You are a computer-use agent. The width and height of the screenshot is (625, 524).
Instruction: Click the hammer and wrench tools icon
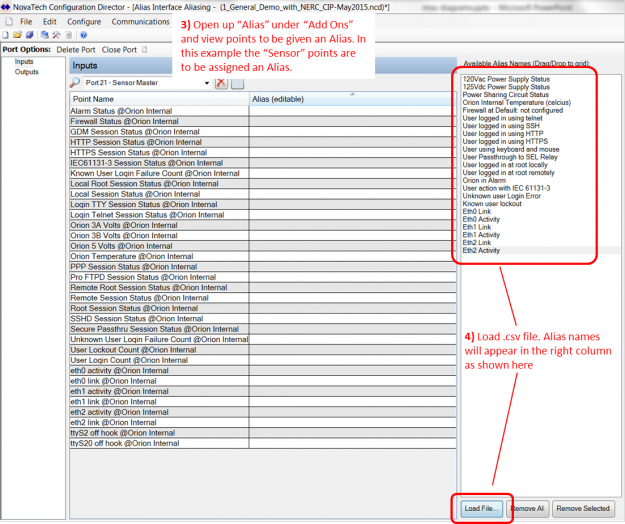coord(56,35)
